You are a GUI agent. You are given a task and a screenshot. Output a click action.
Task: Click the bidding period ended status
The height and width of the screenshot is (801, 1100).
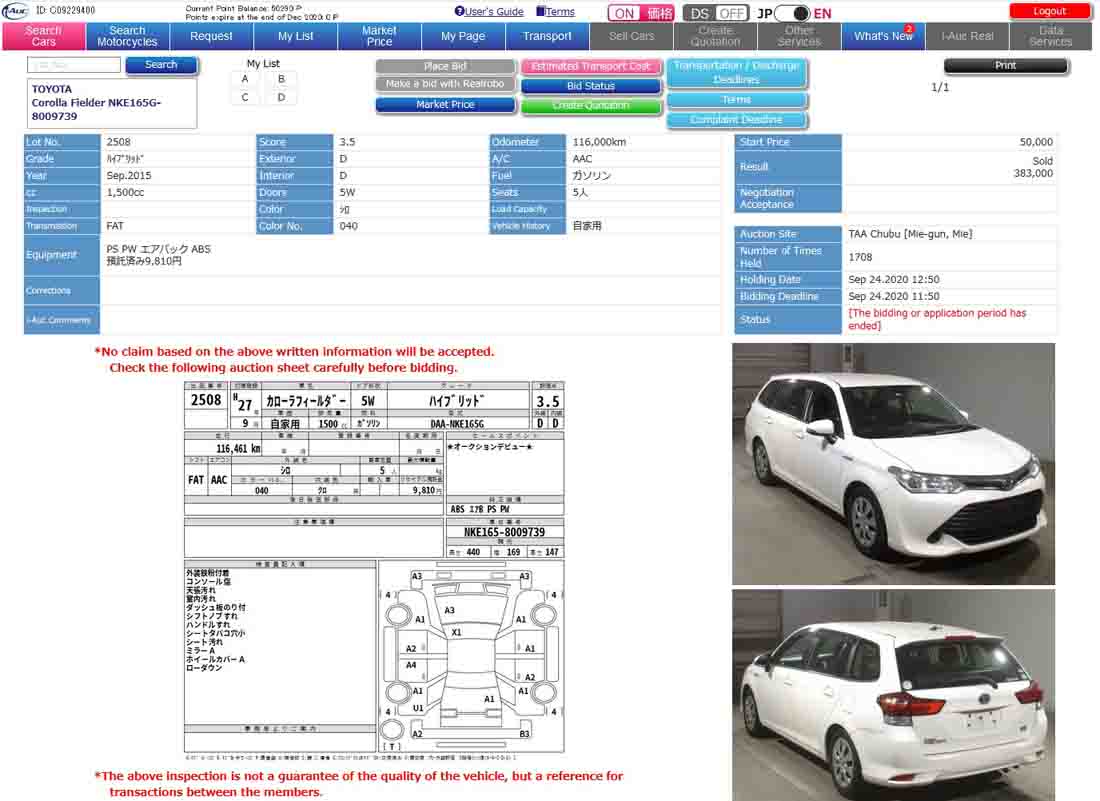(x=937, y=319)
